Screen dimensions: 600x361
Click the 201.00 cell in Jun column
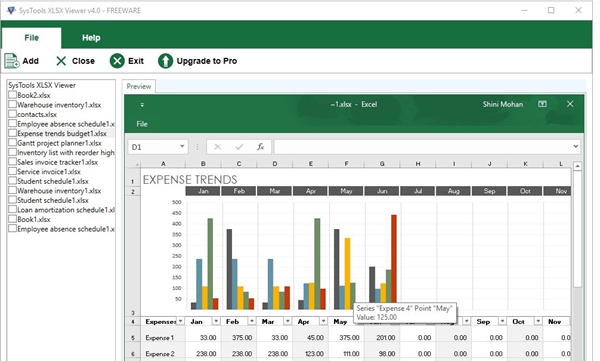[x=386, y=338]
